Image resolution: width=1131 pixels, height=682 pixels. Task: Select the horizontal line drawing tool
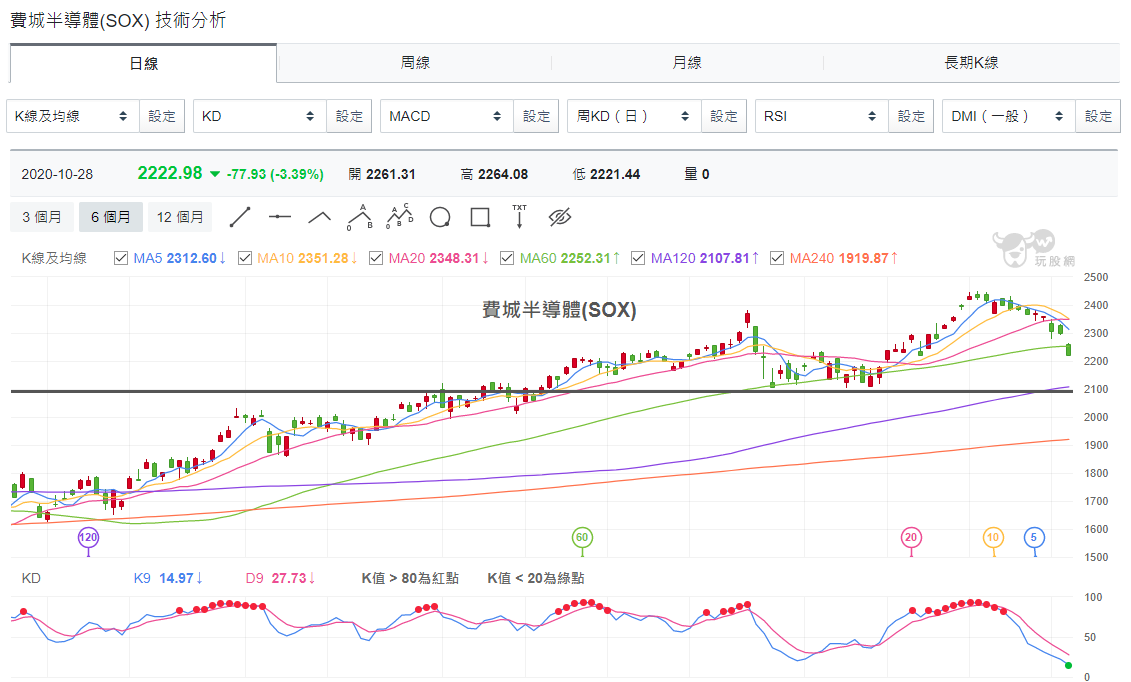280,217
